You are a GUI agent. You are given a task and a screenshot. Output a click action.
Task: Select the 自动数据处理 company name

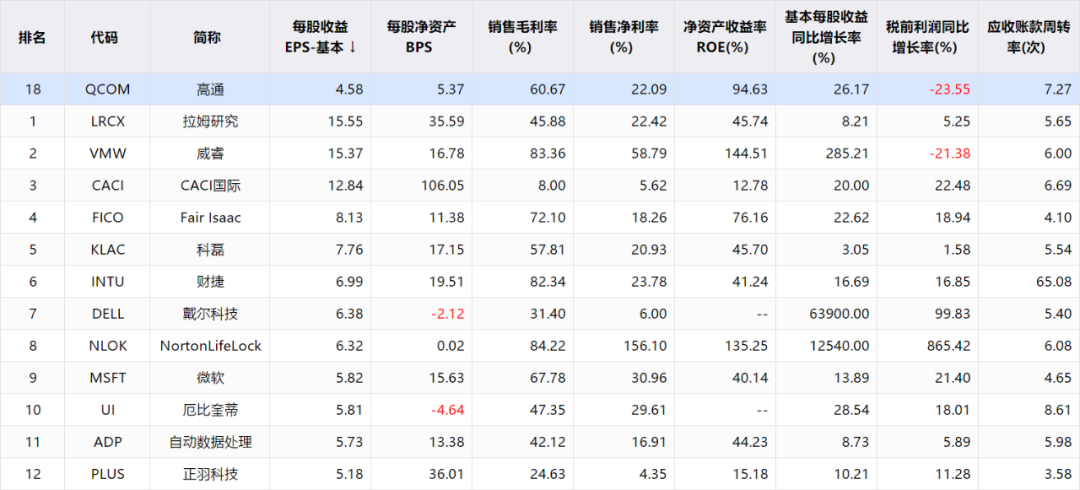coord(211,442)
